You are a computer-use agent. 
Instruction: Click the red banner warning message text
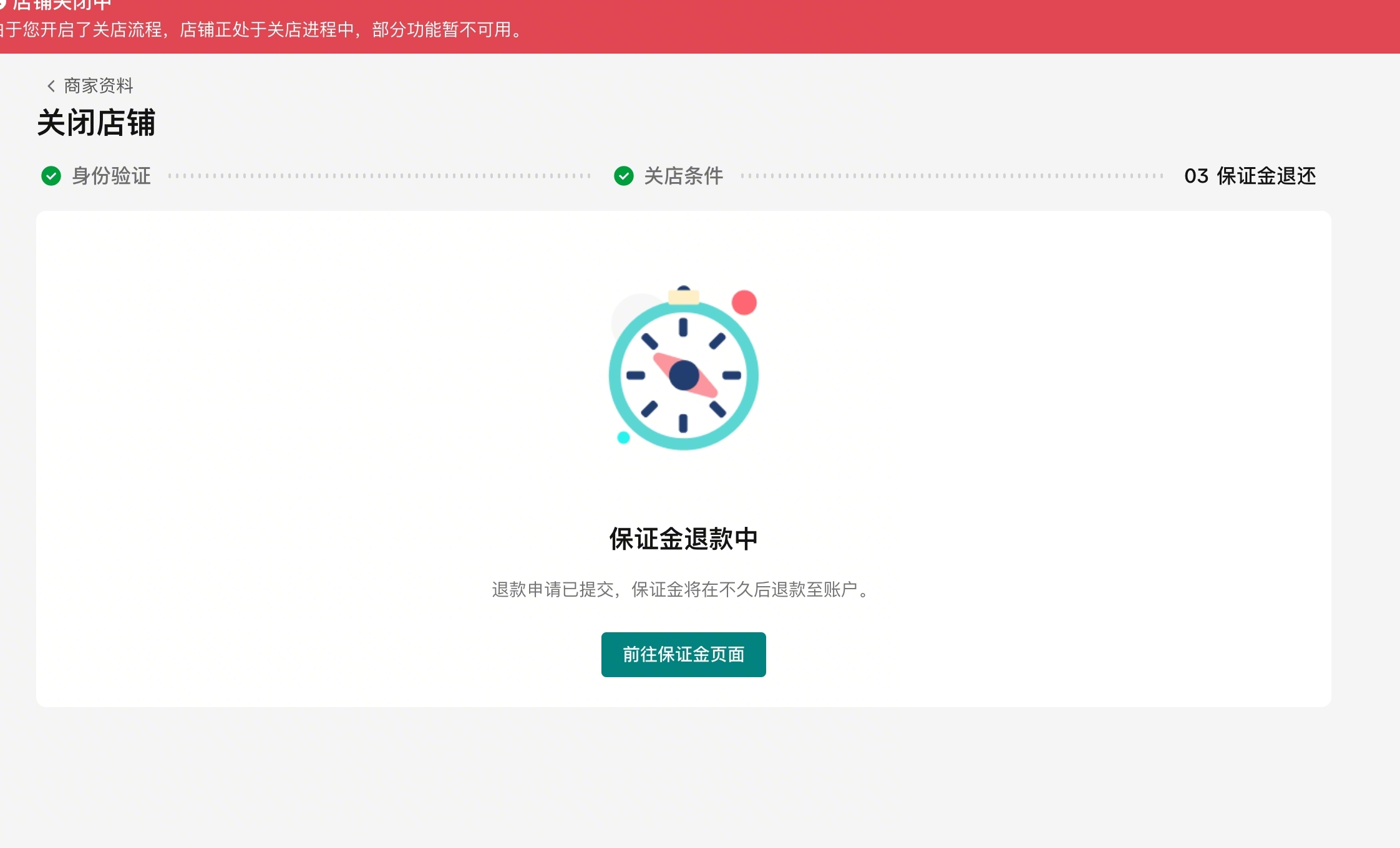262,30
